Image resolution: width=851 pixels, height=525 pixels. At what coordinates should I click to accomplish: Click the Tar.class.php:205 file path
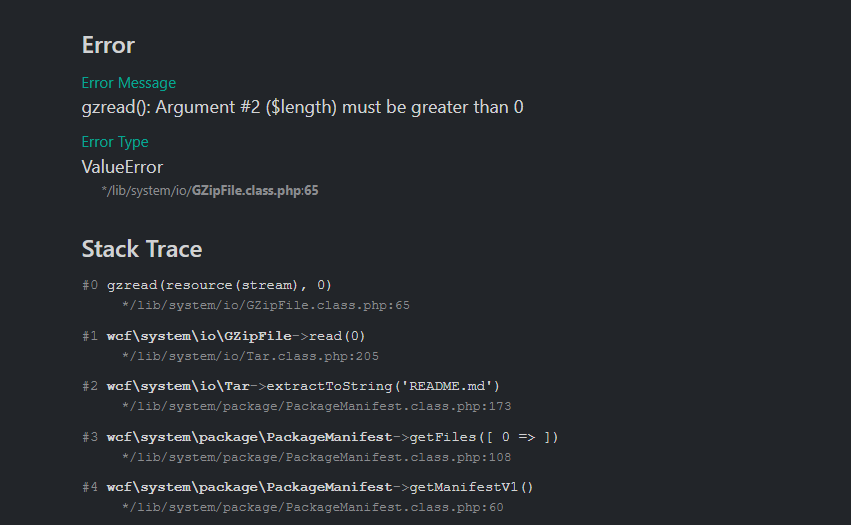249,356
